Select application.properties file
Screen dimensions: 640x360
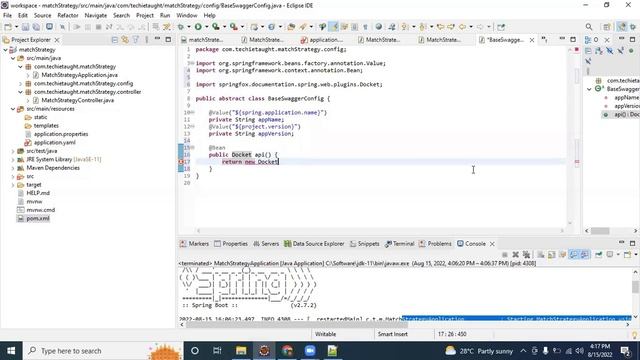coord(61,134)
